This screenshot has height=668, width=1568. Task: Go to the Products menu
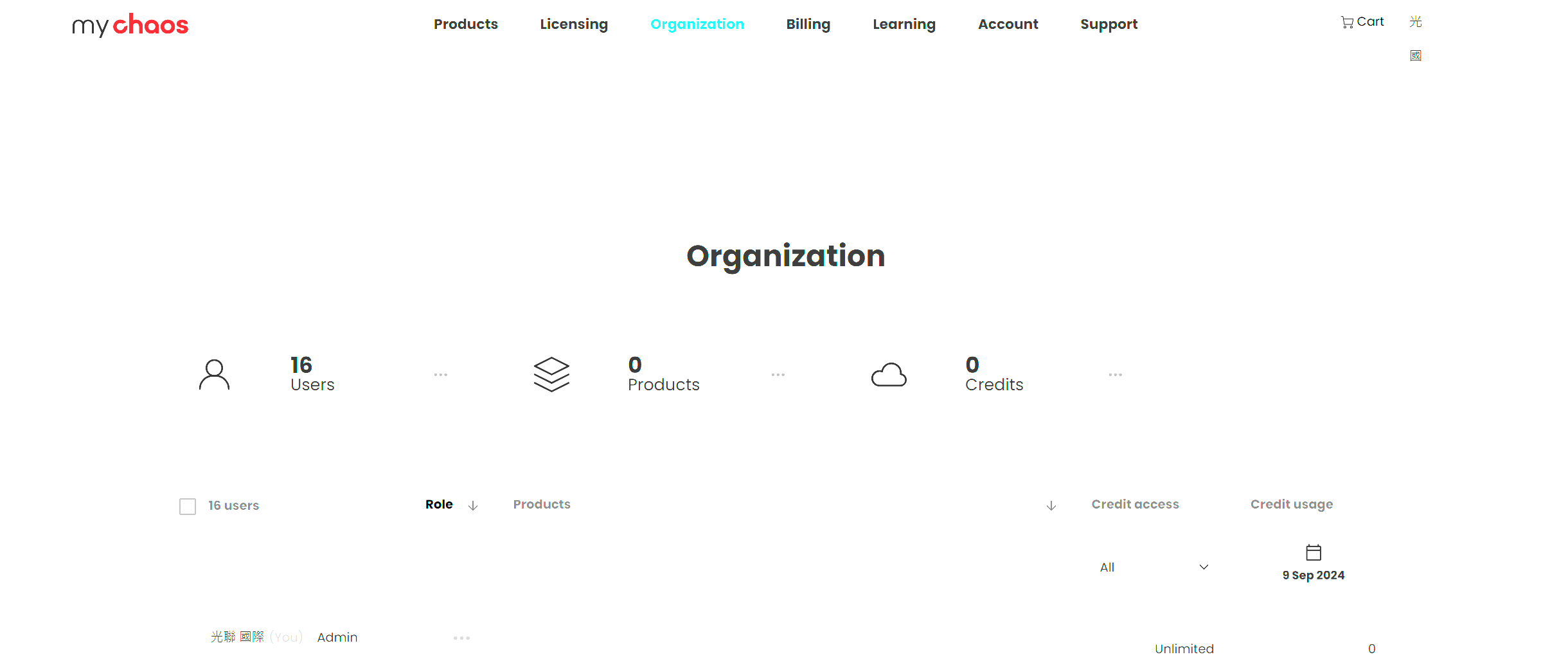click(466, 24)
